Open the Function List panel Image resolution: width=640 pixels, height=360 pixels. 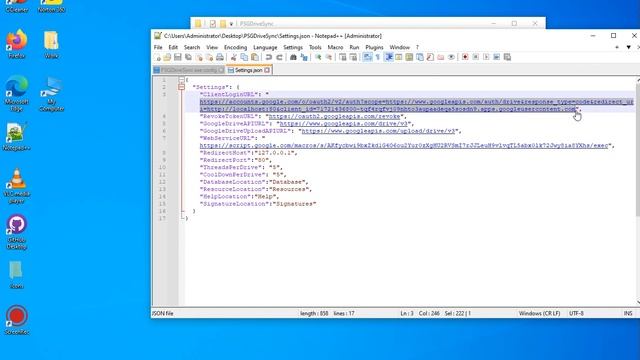click(x=430, y=57)
